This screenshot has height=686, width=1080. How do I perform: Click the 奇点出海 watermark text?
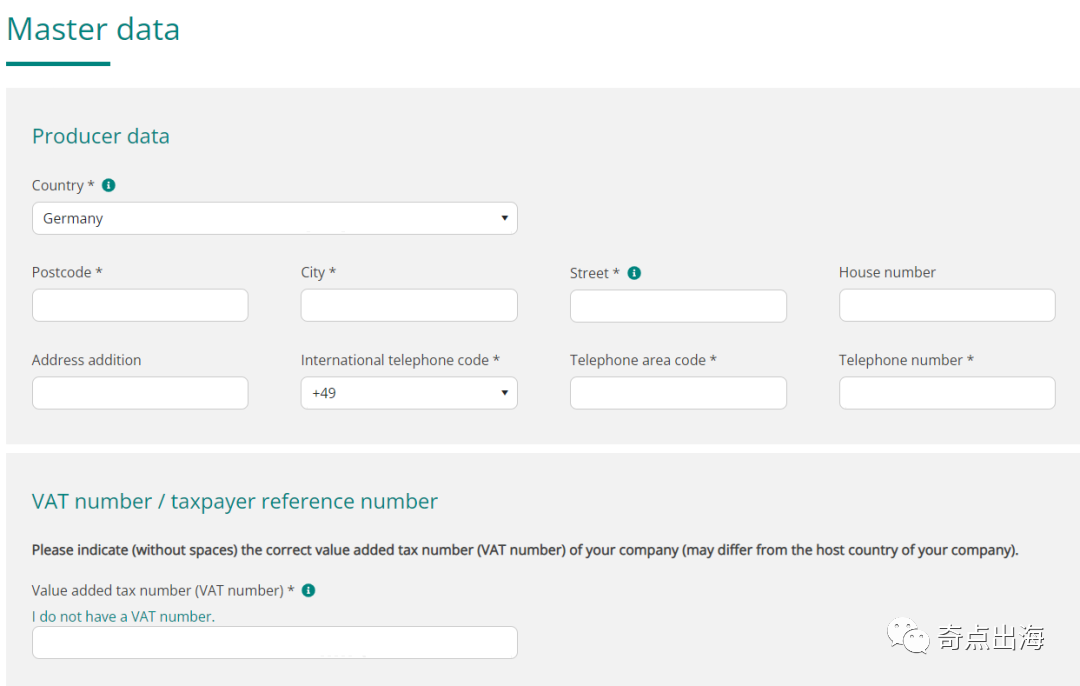[x=990, y=637]
